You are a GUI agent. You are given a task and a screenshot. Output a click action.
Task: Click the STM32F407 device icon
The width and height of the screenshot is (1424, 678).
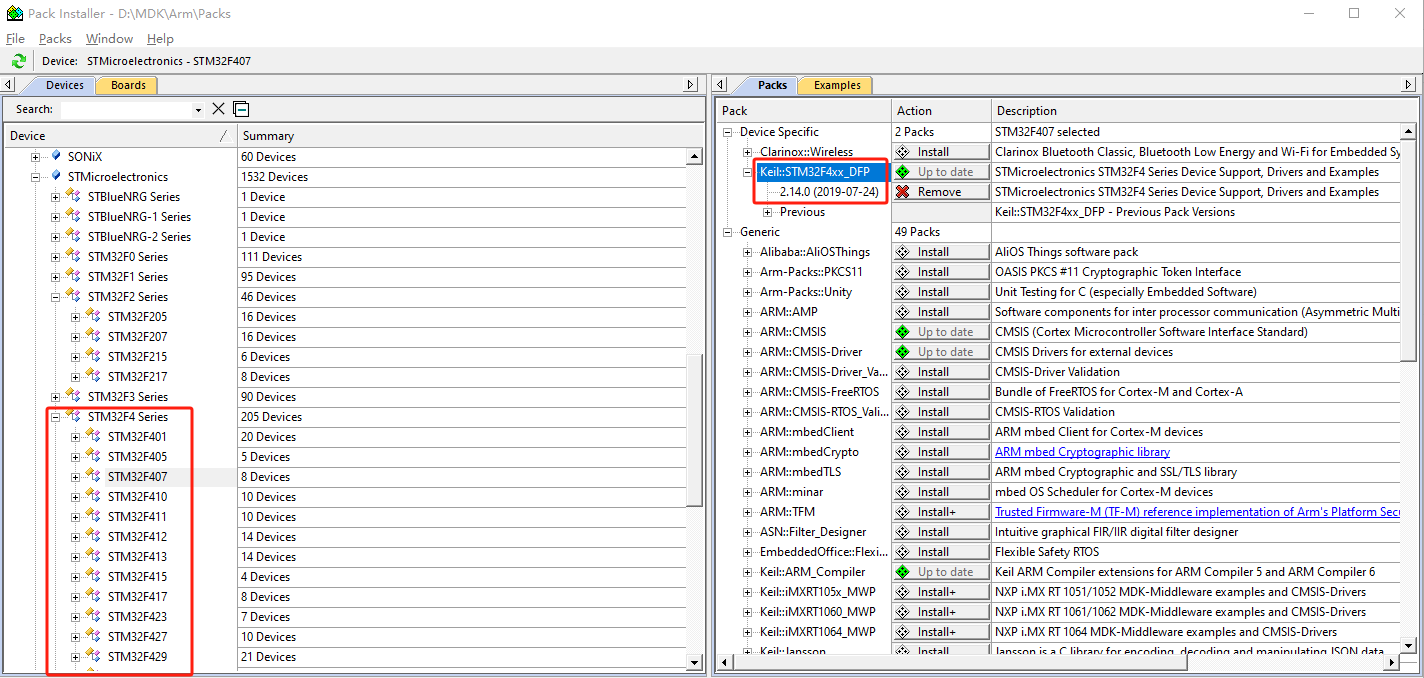[93, 476]
